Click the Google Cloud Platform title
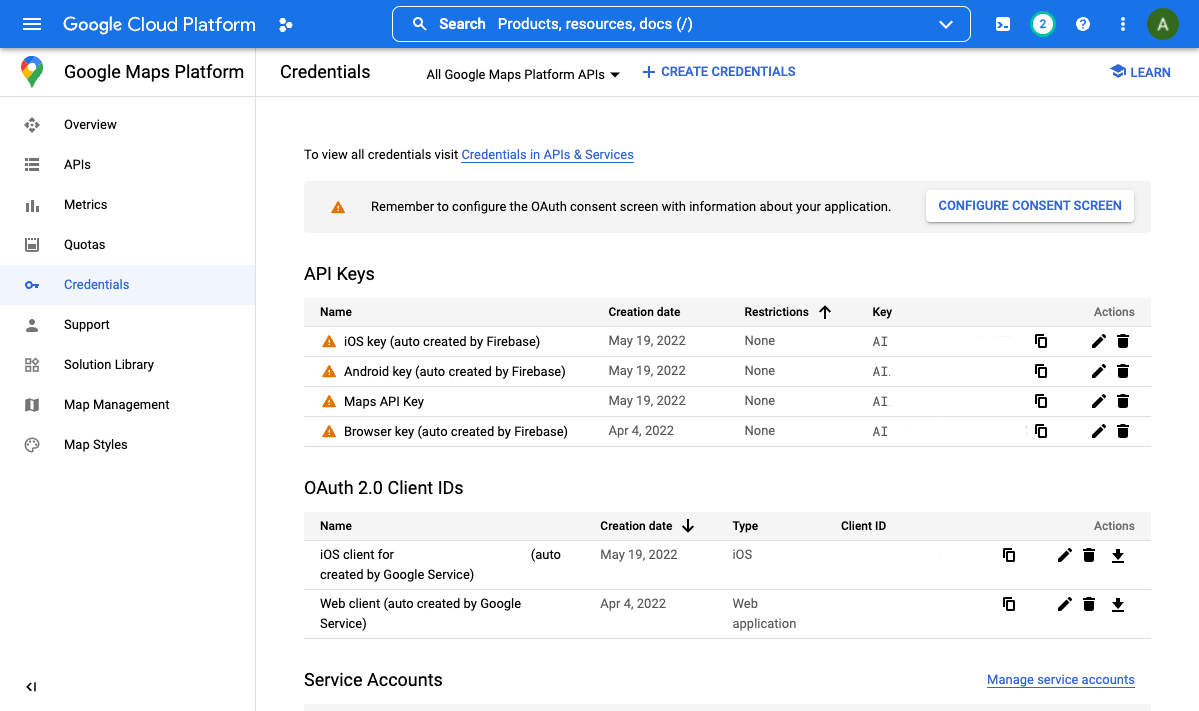 [x=159, y=24]
